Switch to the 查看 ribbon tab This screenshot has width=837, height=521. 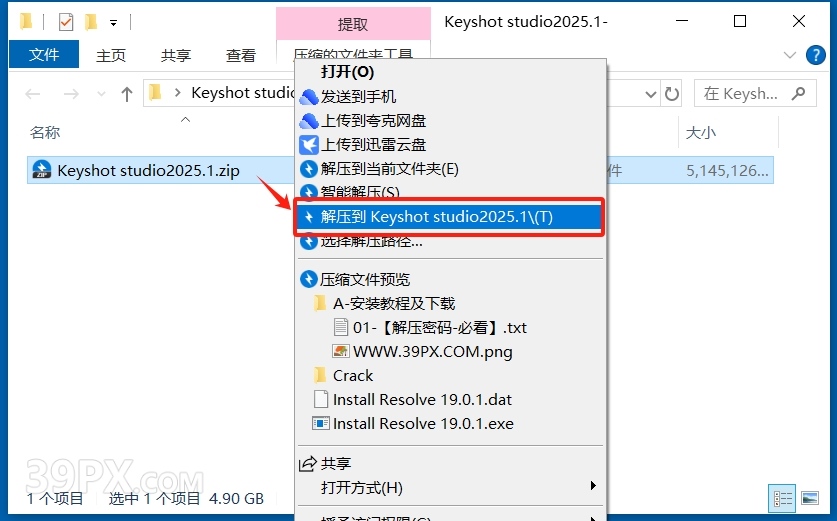click(x=241, y=55)
